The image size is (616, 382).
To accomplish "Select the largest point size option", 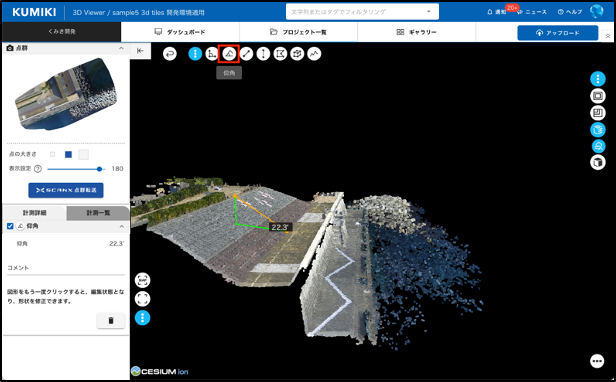I will point(83,154).
